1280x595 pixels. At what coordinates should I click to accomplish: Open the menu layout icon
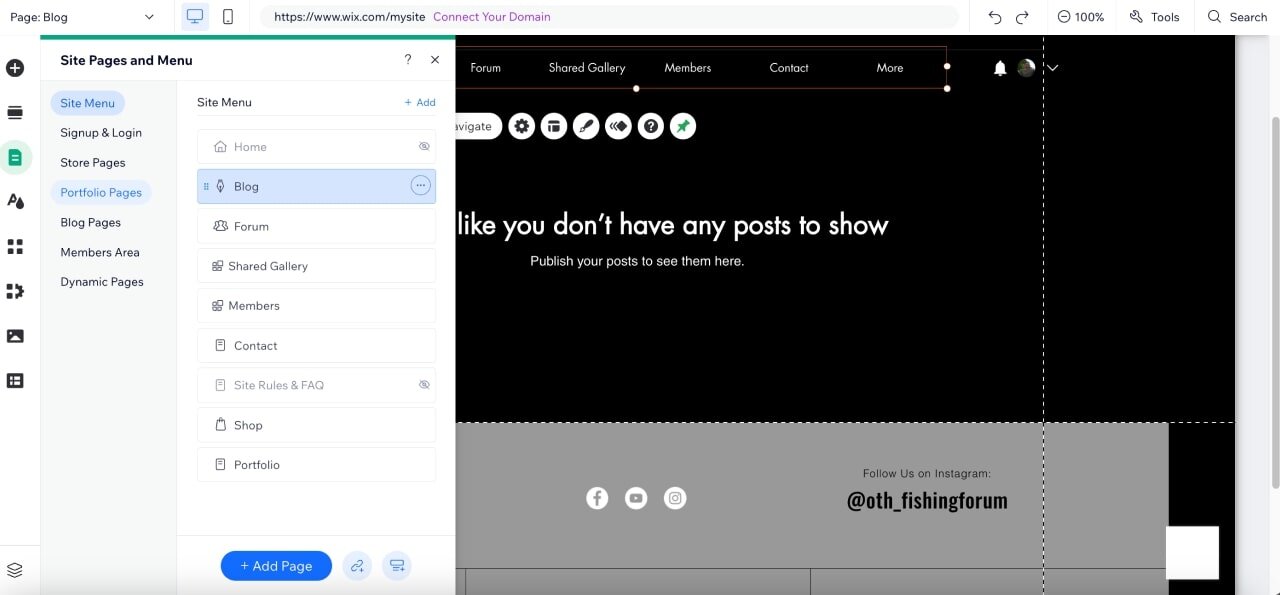pos(554,126)
